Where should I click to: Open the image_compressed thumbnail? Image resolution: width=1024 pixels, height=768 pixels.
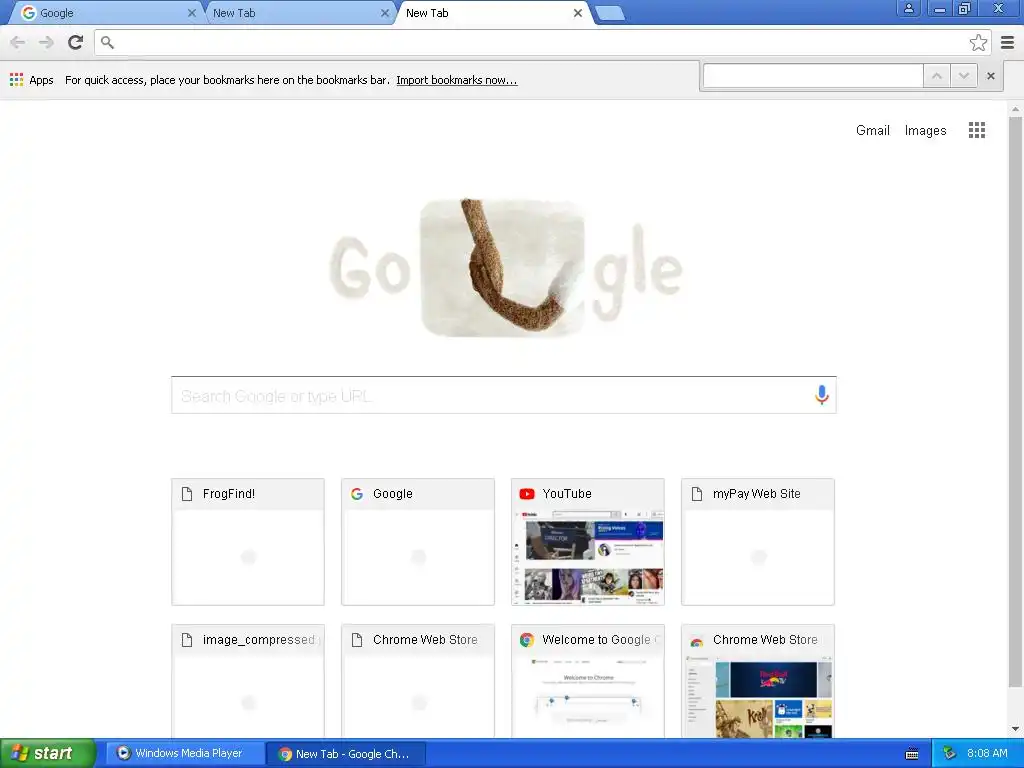tap(248, 681)
